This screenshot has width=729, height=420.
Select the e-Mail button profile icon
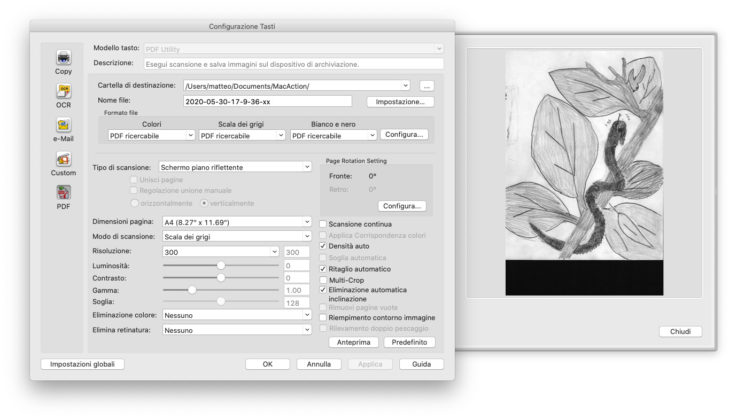[64, 125]
